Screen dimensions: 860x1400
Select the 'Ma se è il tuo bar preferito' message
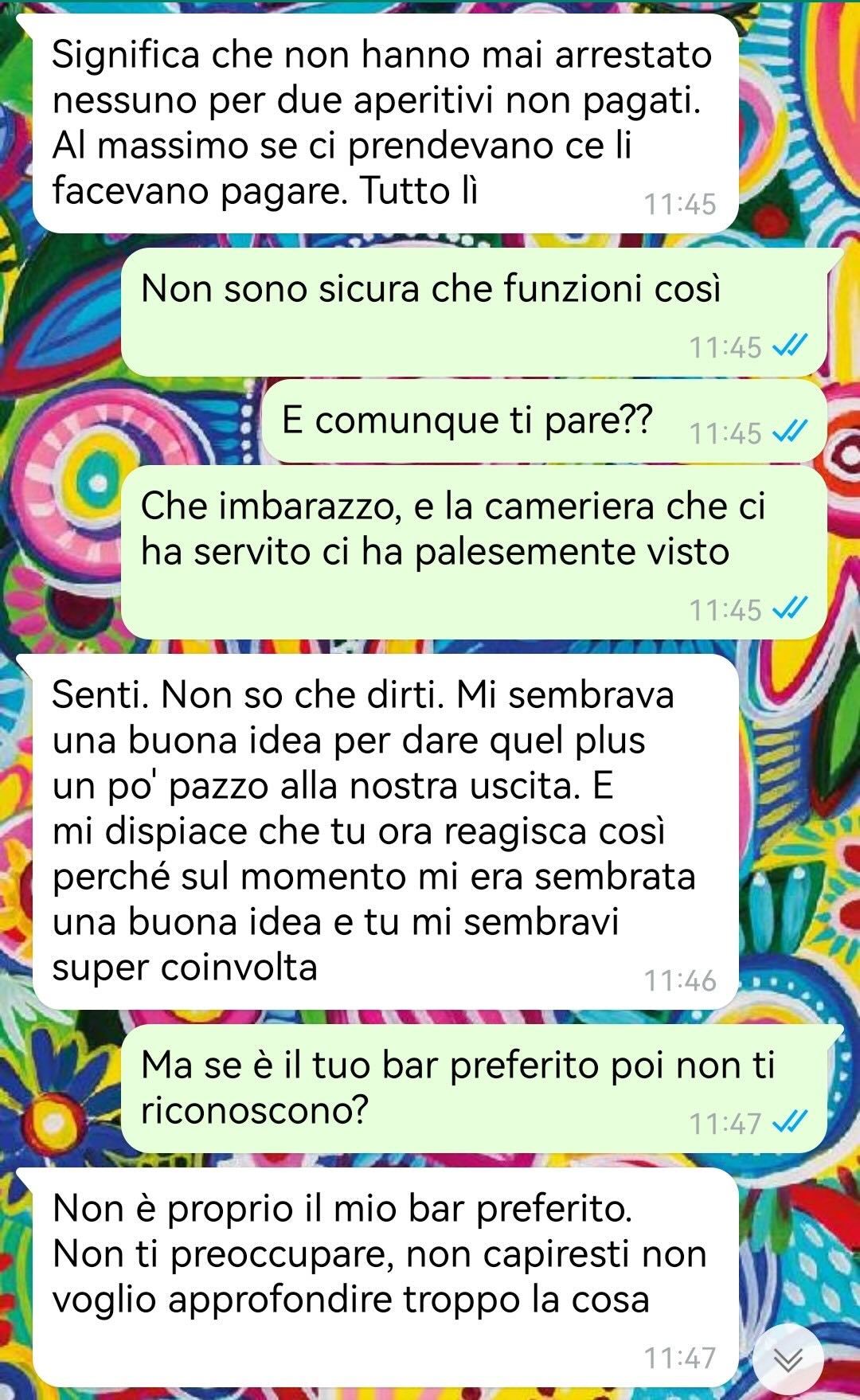(475, 1089)
